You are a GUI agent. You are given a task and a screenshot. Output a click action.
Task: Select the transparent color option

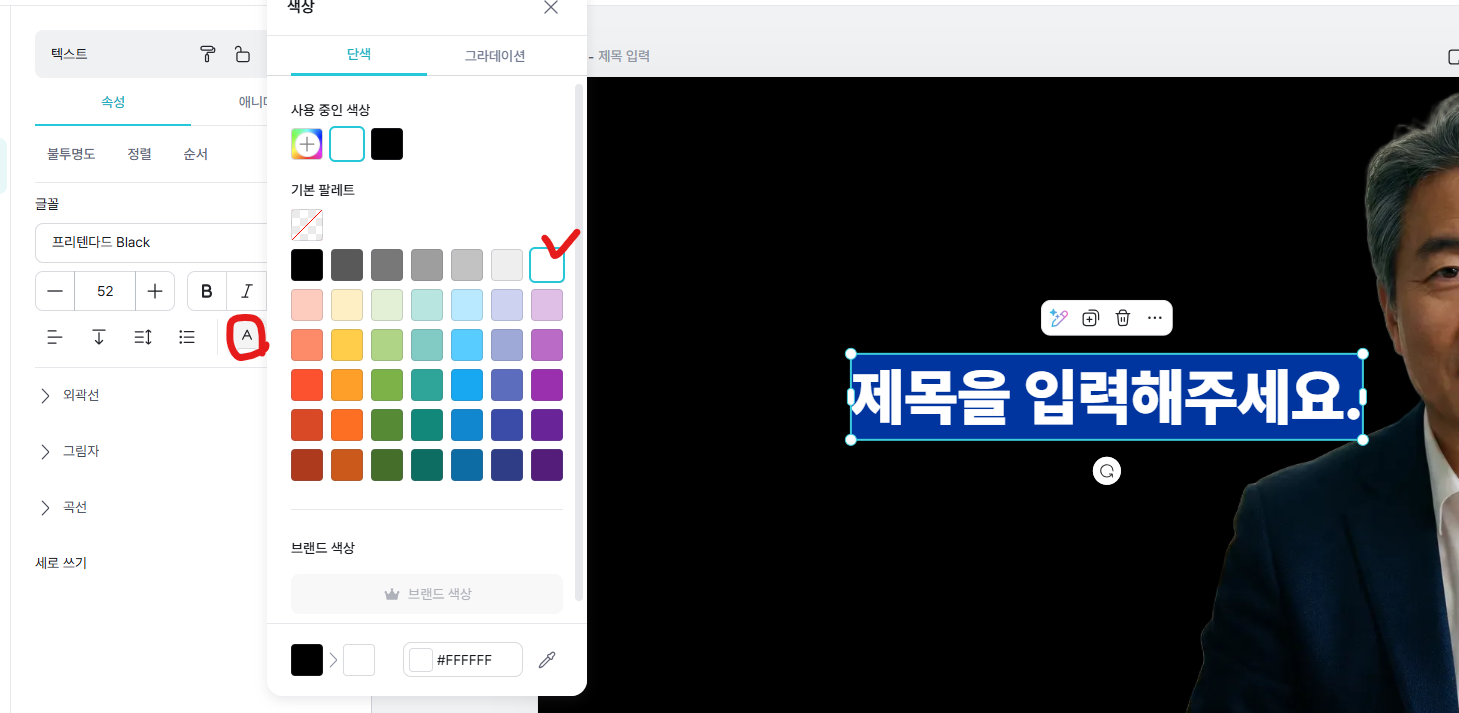click(x=307, y=224)
